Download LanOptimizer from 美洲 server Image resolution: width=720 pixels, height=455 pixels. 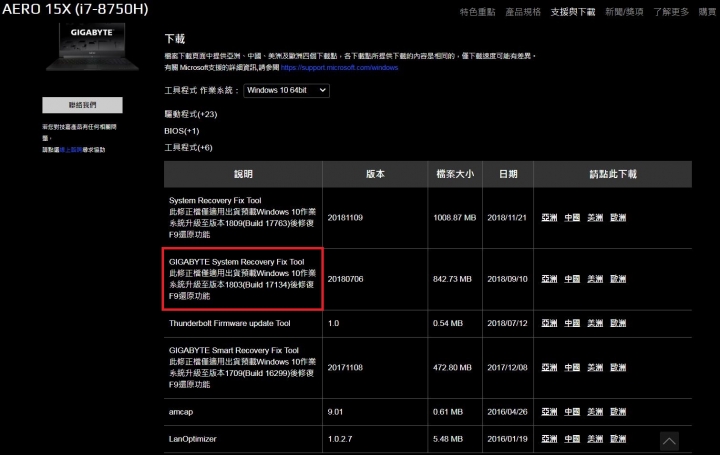[x=595, y=439]
